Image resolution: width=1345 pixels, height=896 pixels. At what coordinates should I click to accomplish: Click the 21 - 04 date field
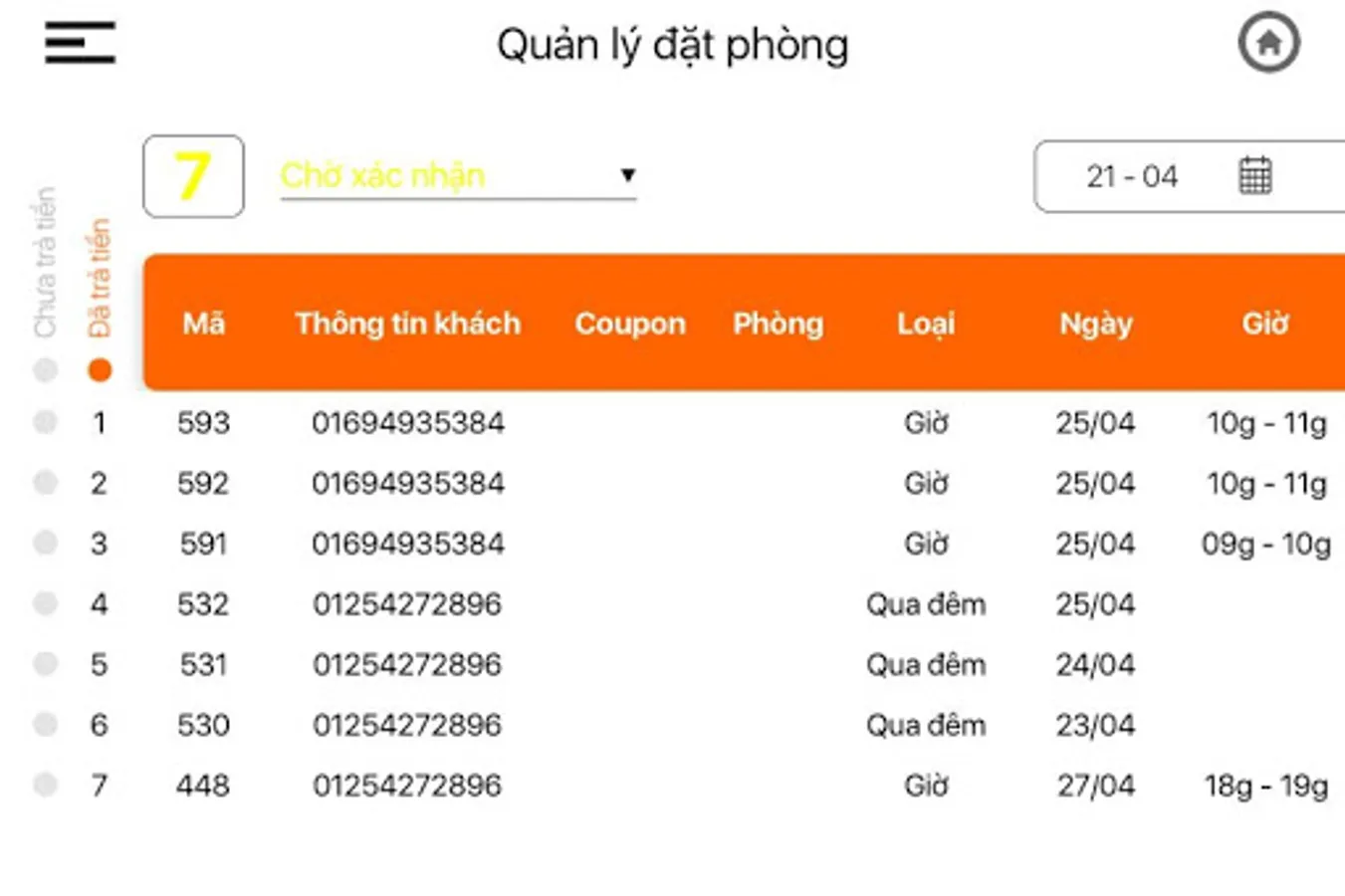1132,177
